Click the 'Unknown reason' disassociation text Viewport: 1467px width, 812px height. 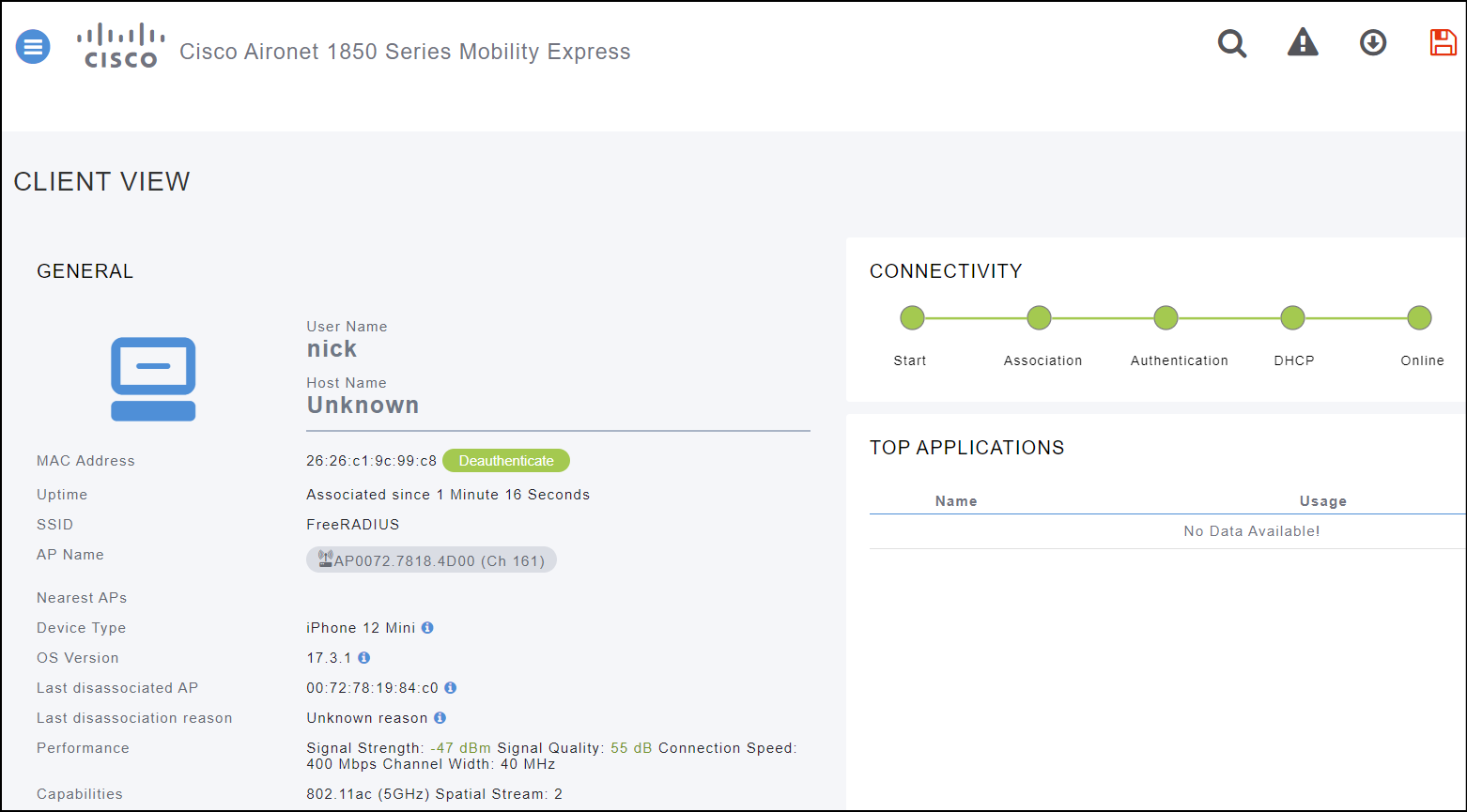click(x=367, y=718)
